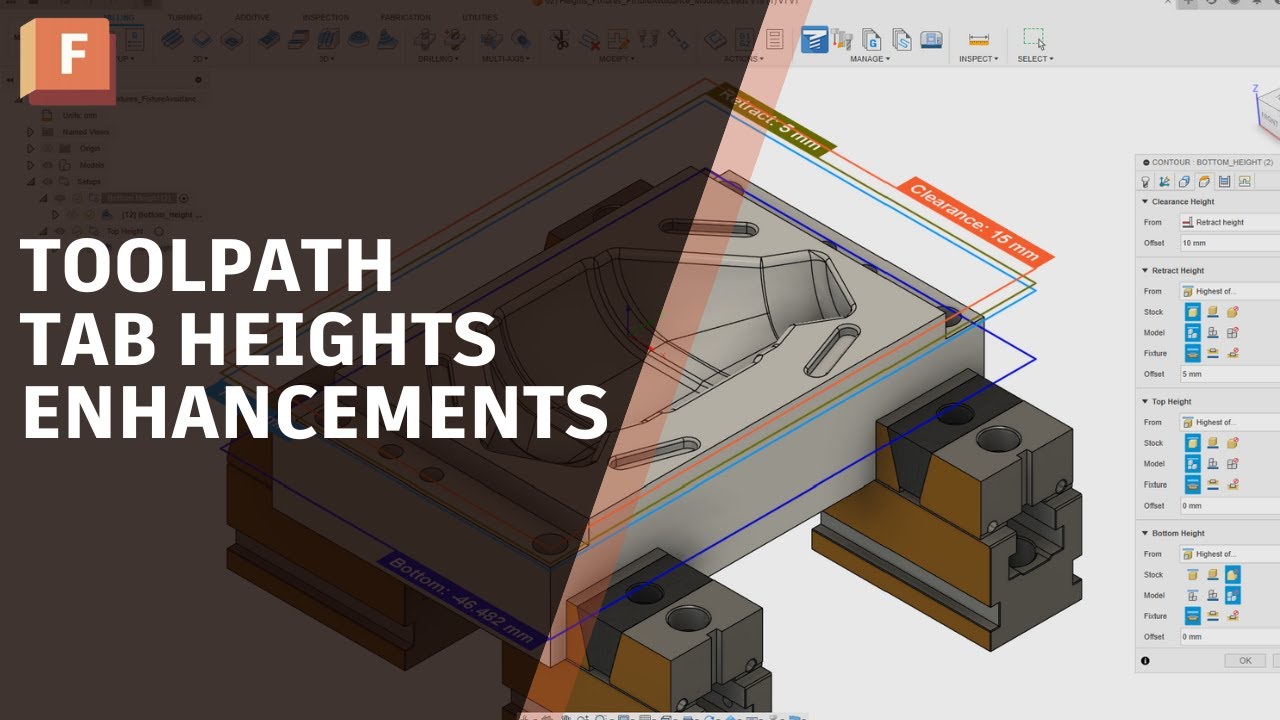Open the INSPECT dropdown menu
The width and height of the screenshot is (1280, 720).
pyautogui.click(x=979, y=59)
